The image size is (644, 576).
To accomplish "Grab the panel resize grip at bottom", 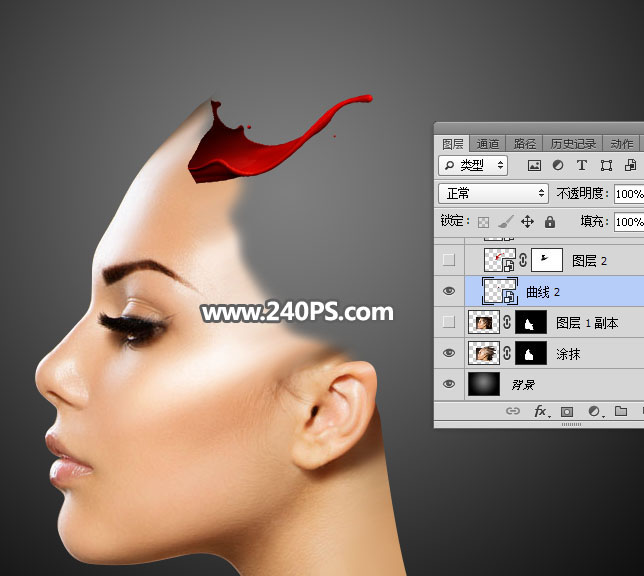I will point(571,424).
